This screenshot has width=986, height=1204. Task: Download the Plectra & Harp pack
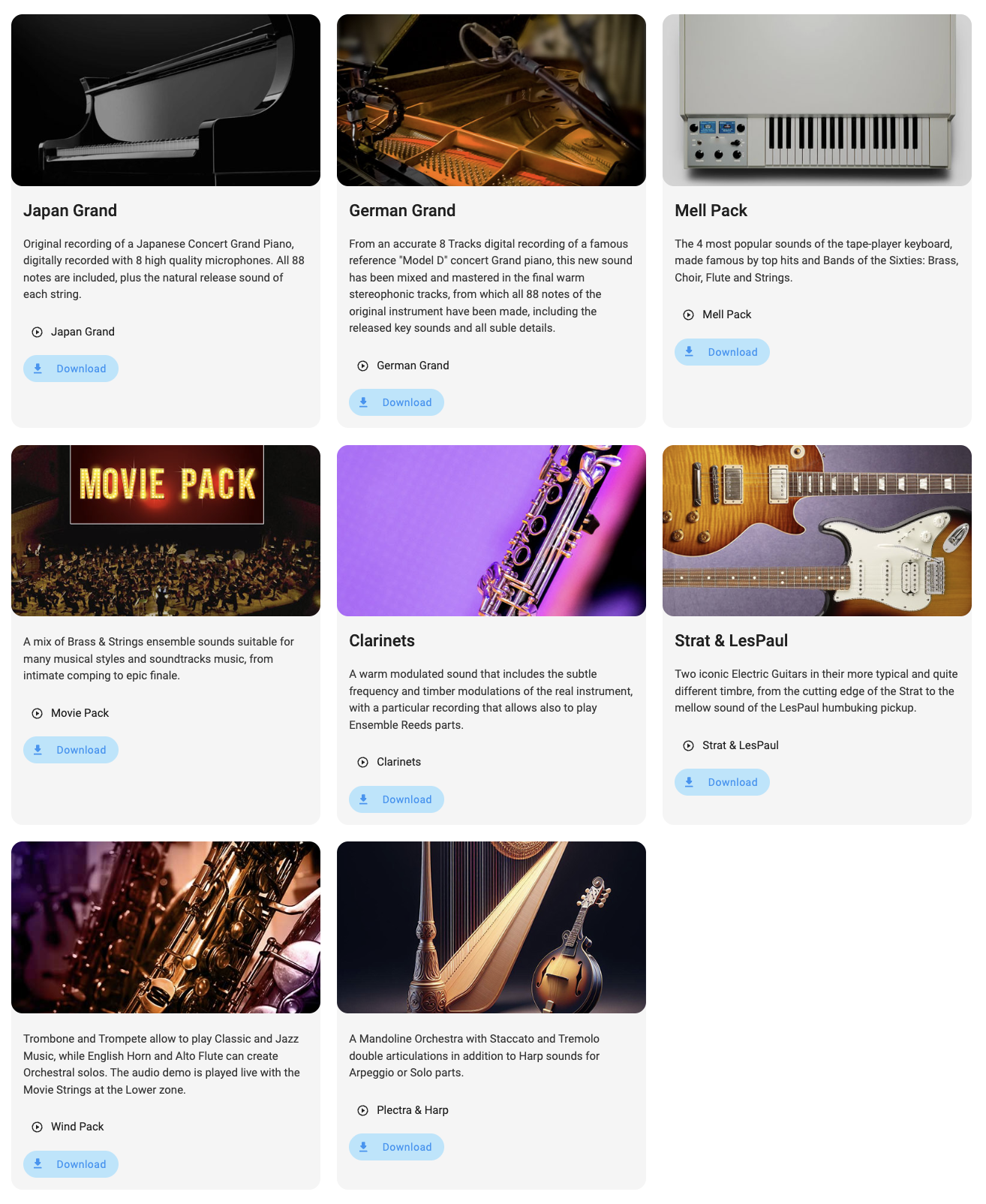(396, 1147)
